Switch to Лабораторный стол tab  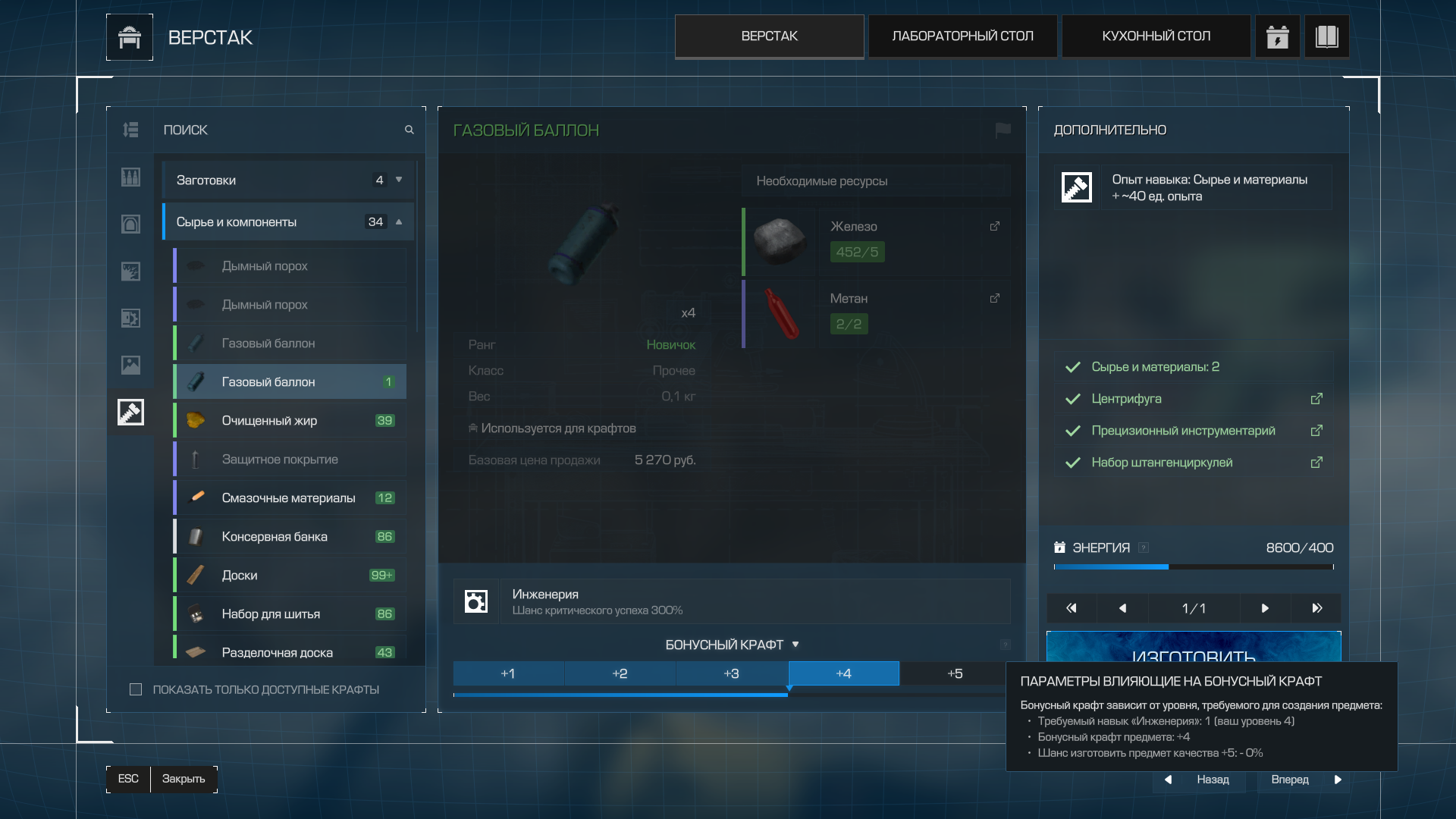[x=962, y=36]
